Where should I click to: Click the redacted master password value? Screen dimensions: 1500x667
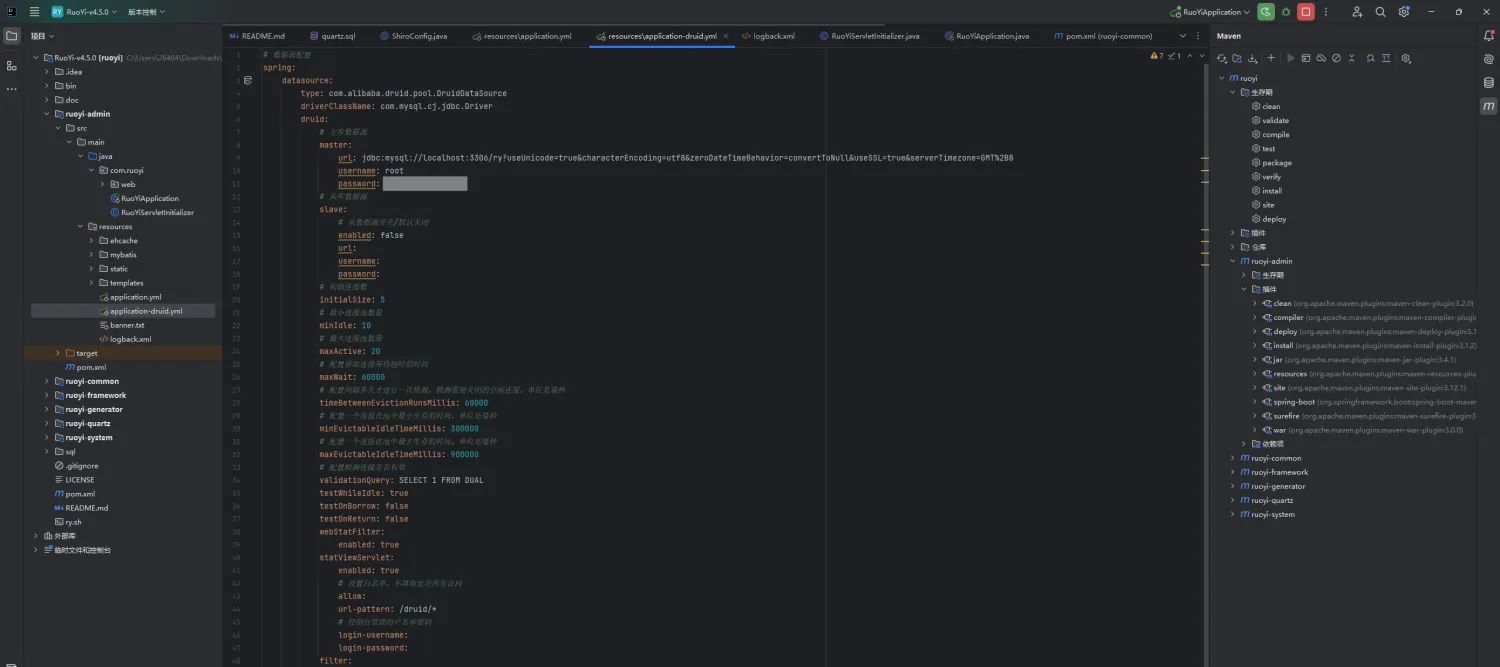[x=425, y=184]
